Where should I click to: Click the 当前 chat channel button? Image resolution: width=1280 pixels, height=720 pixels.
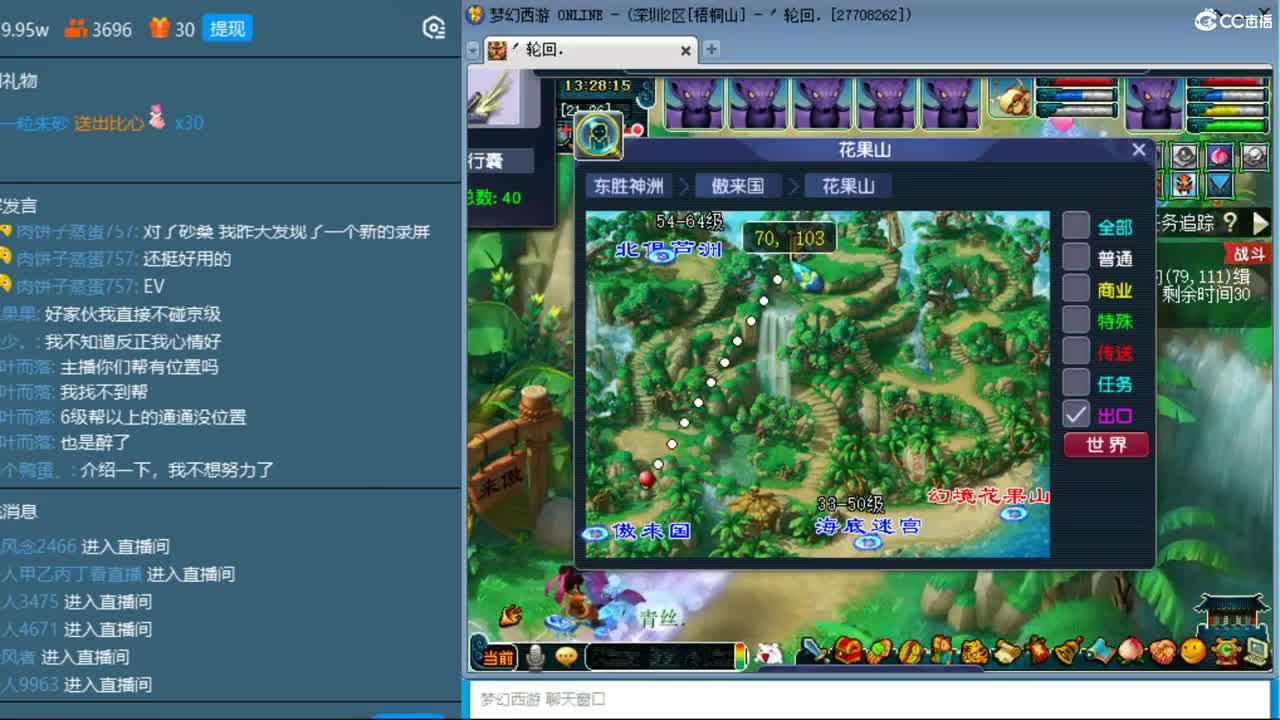(498, 657)
